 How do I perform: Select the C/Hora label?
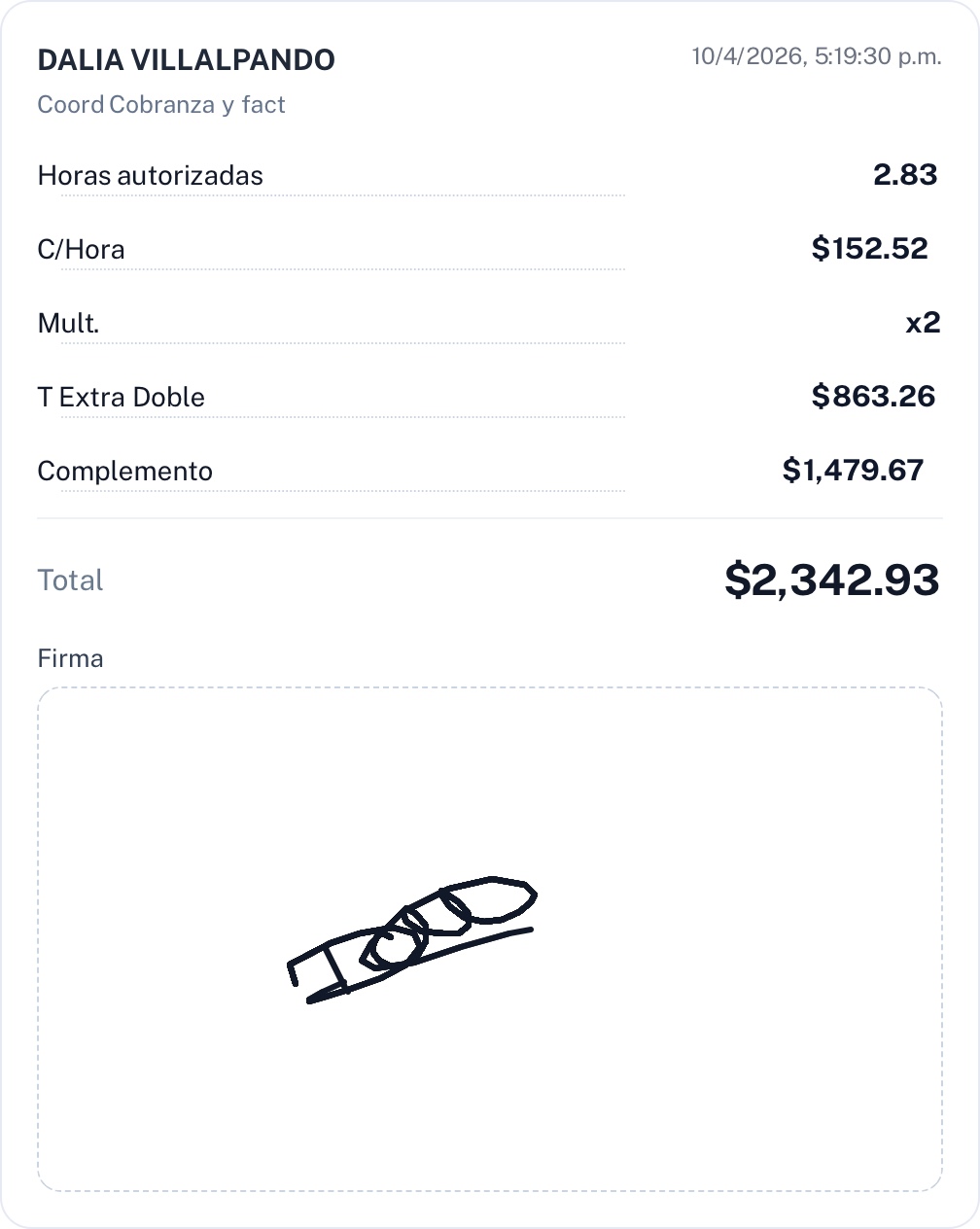pyautogui.click(x=81, y=250)
